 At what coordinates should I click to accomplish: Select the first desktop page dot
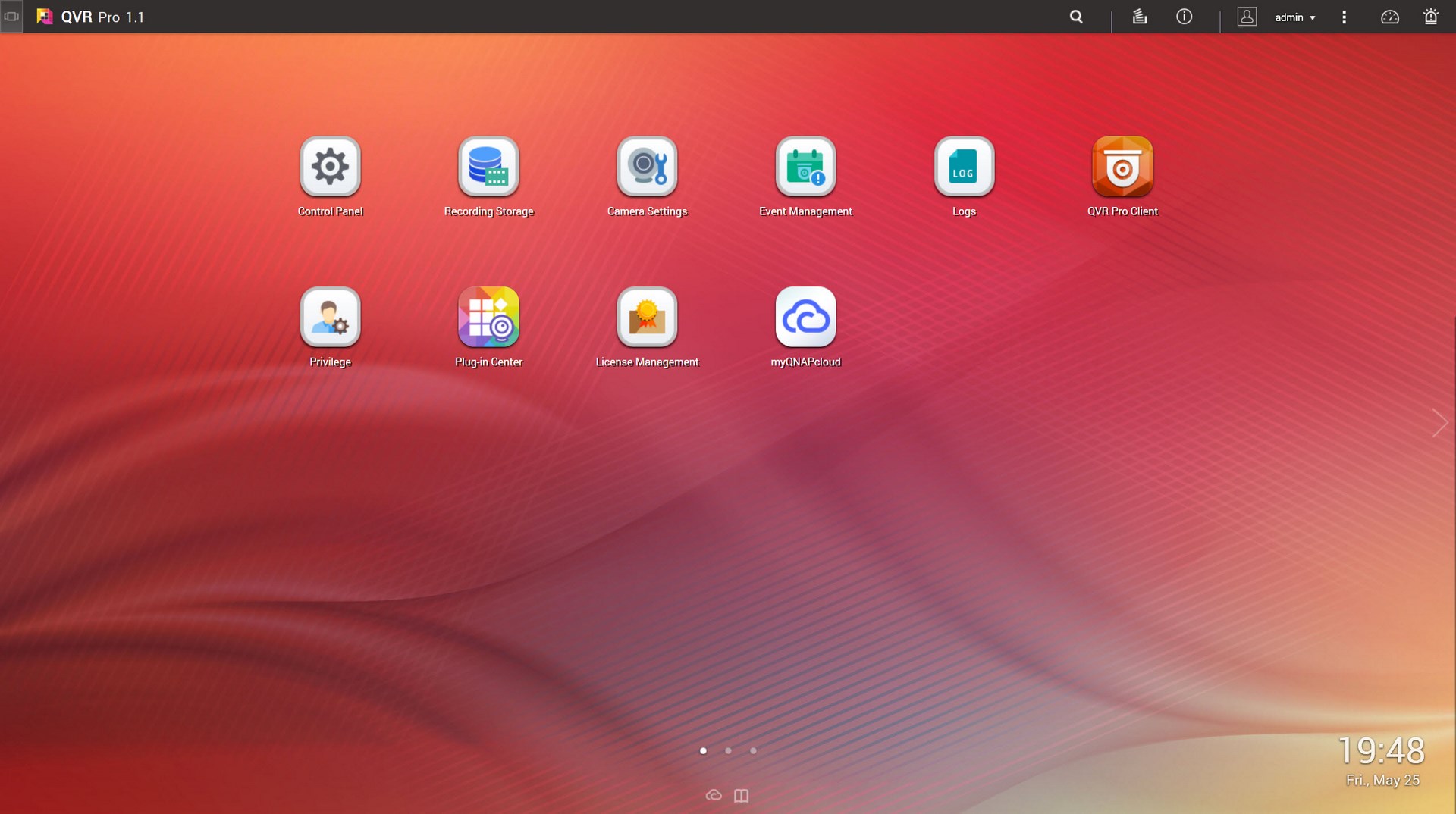pos(703,750)
